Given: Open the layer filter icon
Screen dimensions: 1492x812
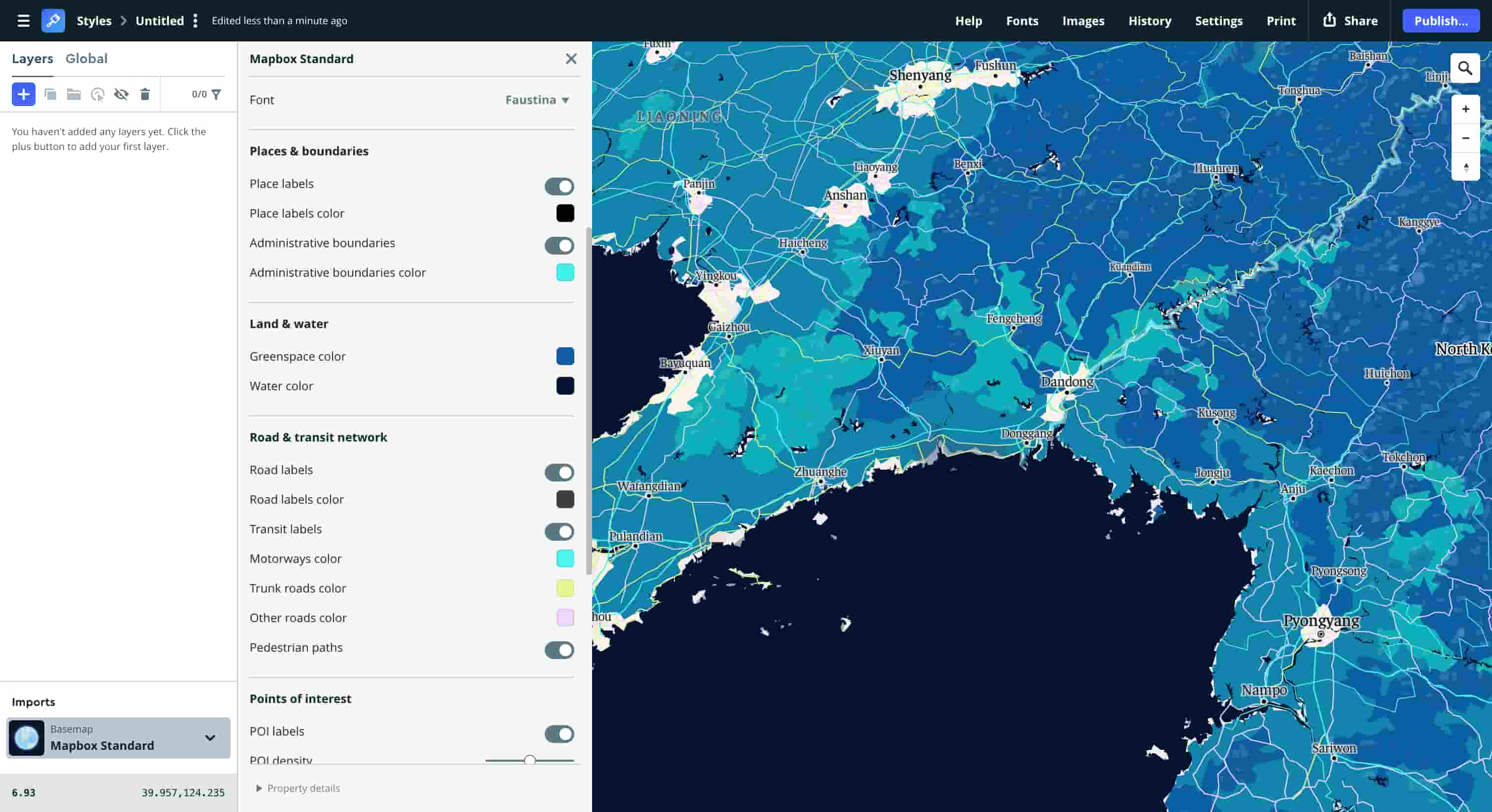Looking at the screenshot, I should (217, 93).
